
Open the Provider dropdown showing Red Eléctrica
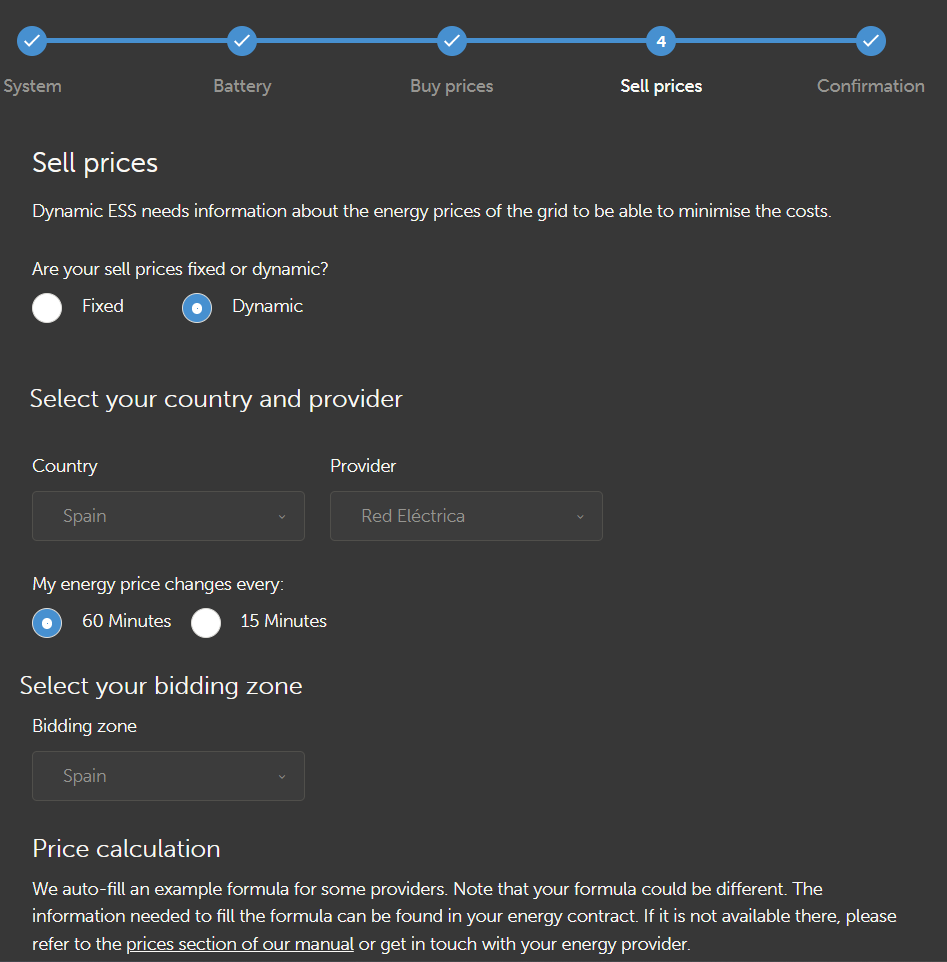click(x=466, y=516)
